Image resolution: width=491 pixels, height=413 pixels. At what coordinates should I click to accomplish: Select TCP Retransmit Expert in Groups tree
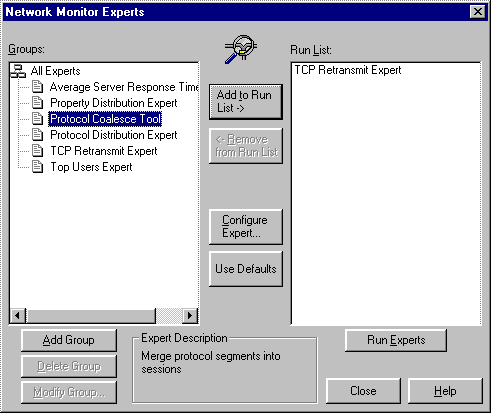pyautogui.click(x=104, y=151)
